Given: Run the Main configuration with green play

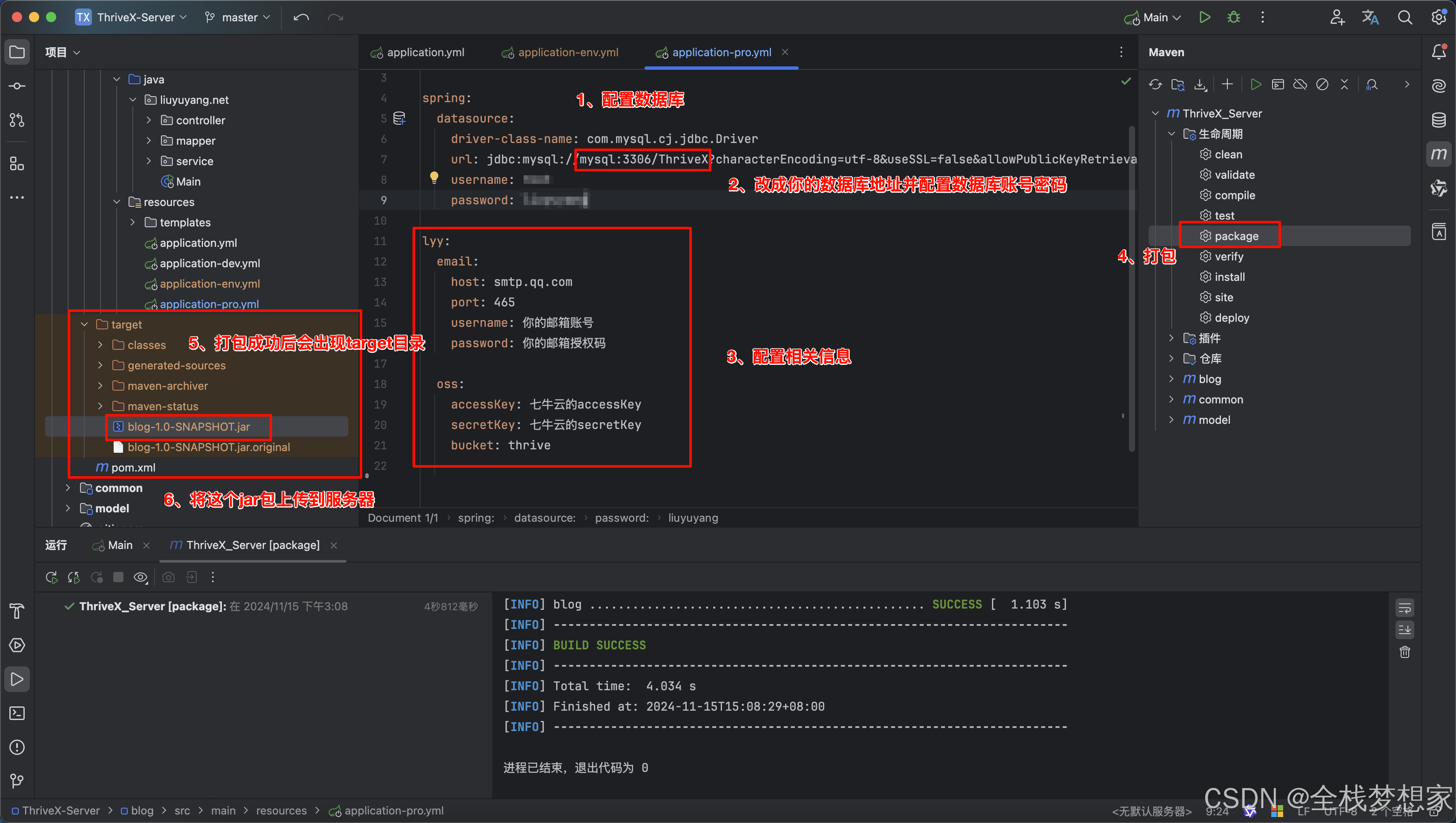Looking at the screenshot, I should [x=1204, y=17].
